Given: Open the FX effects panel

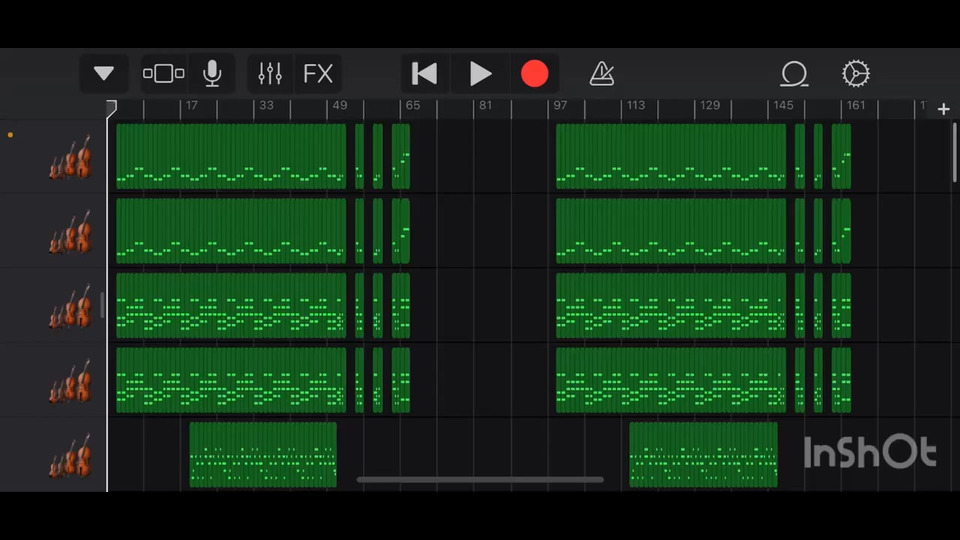Looking at the screenshot, I should [x=318, y=73].
